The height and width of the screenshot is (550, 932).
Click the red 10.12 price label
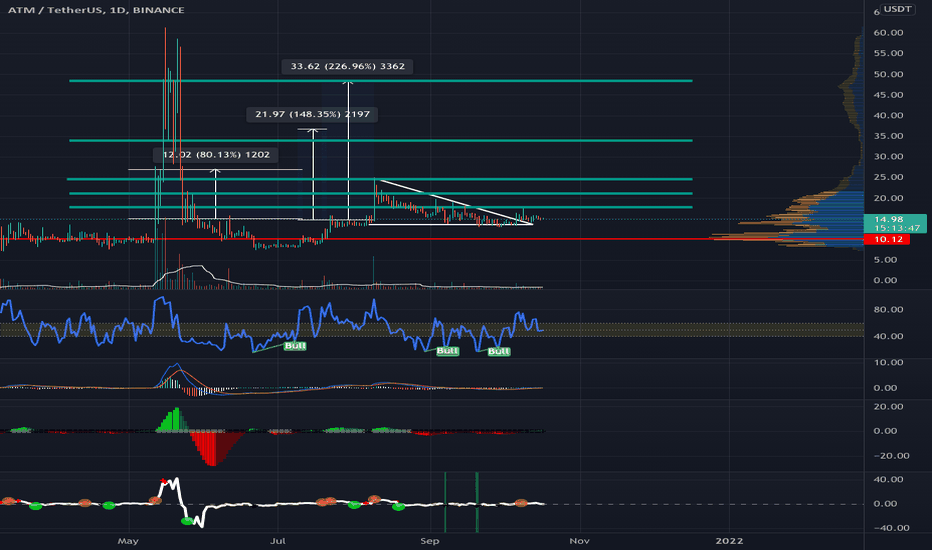coord(887,239)
